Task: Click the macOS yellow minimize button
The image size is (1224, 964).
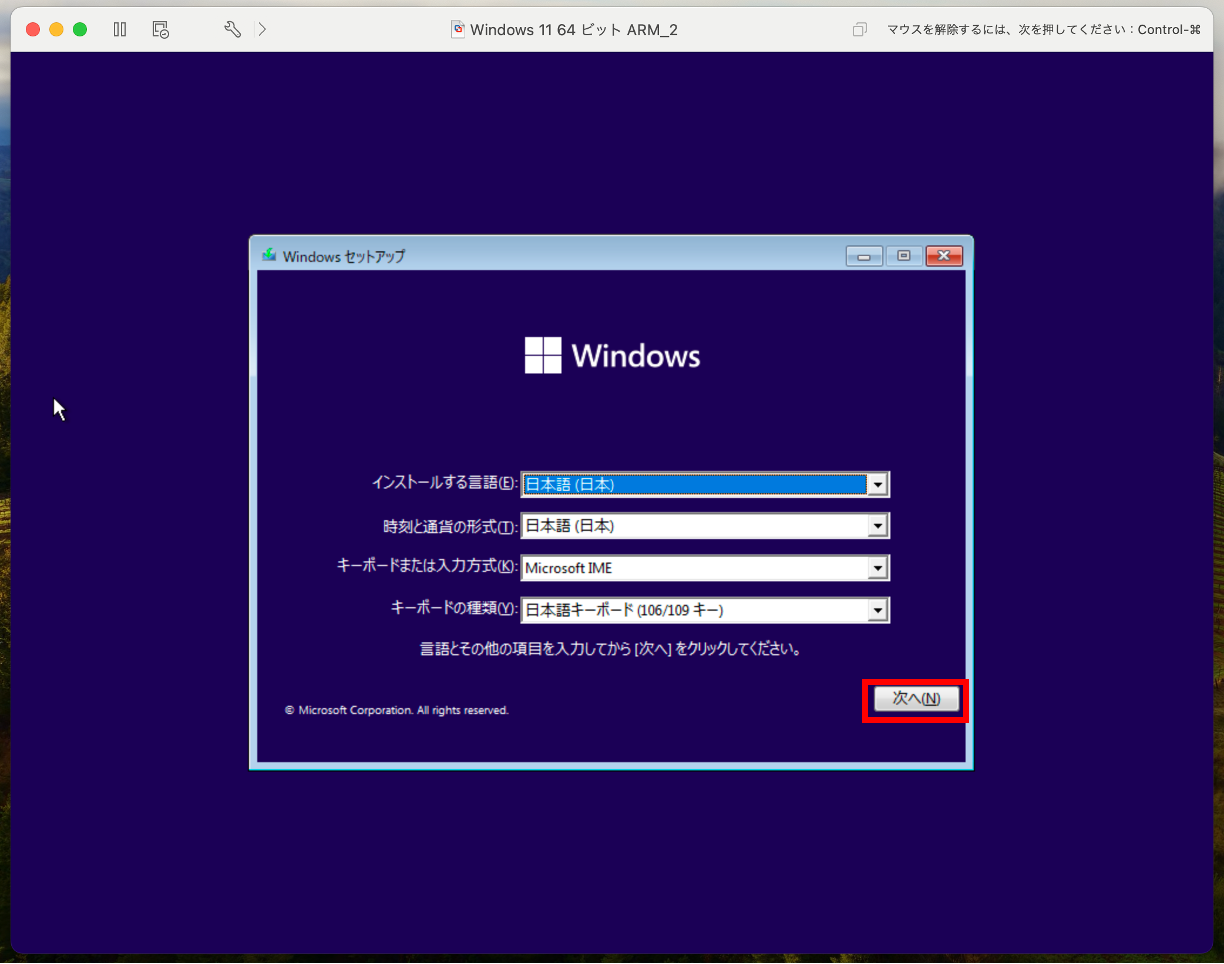Action: click(56, 29)
